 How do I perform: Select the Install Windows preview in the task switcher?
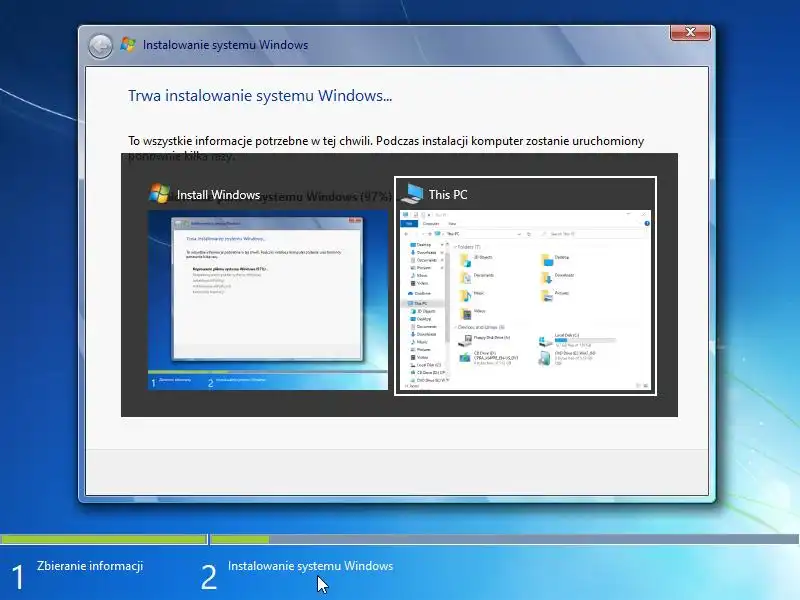pos(268,286)
